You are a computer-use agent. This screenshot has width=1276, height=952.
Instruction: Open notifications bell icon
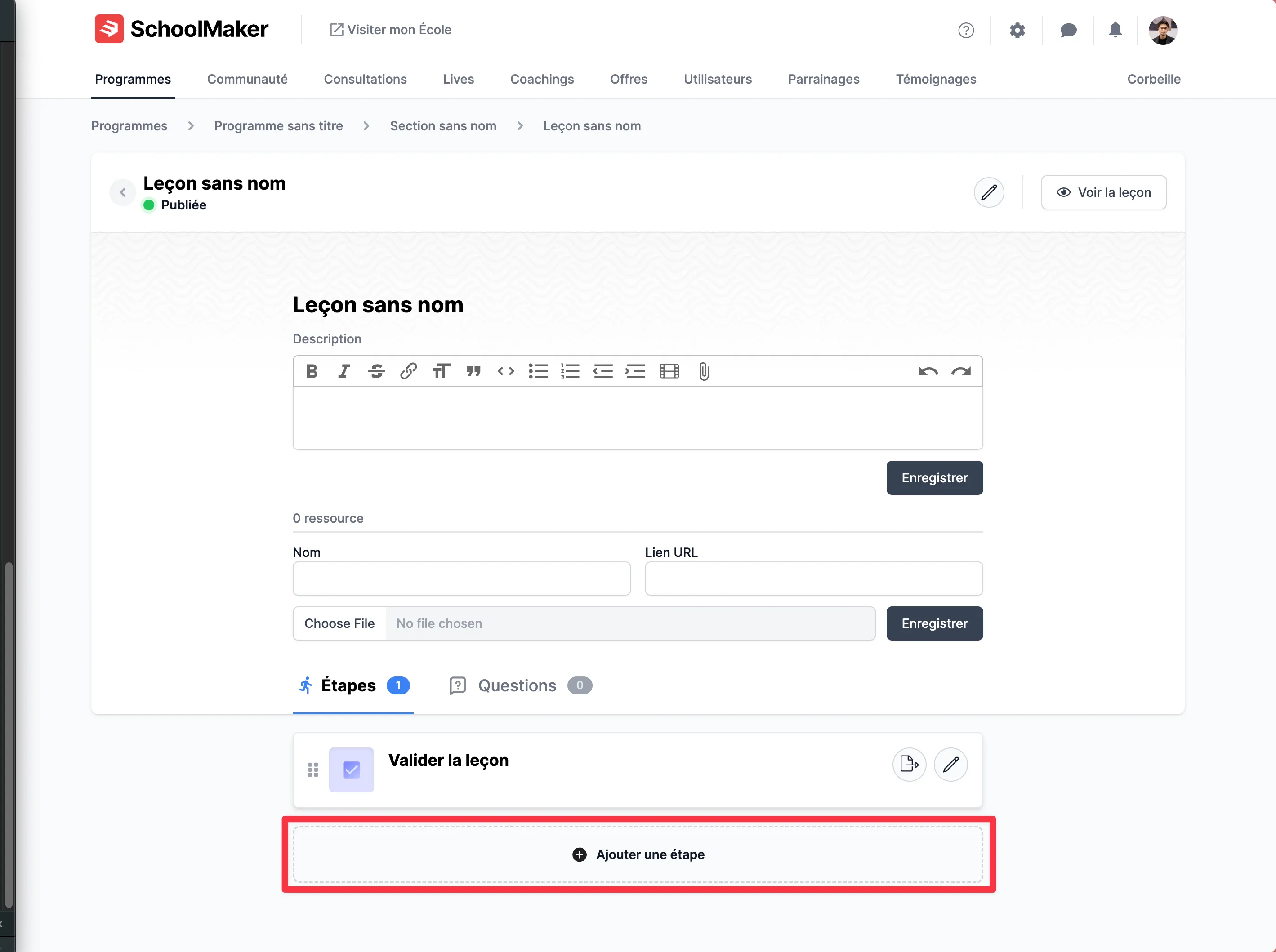click(x=1115, y=29)
